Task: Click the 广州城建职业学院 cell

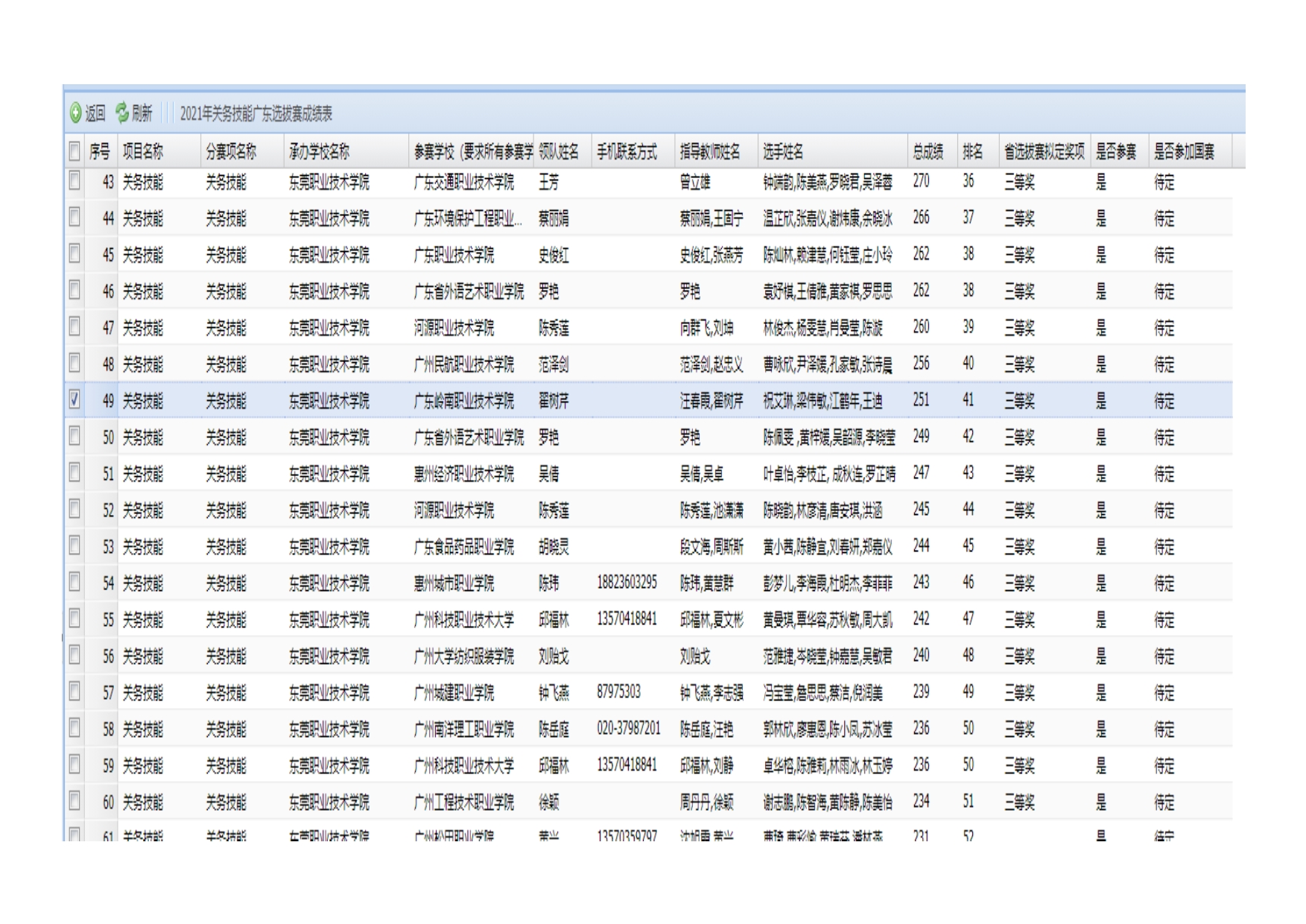Action: (454, 693)
